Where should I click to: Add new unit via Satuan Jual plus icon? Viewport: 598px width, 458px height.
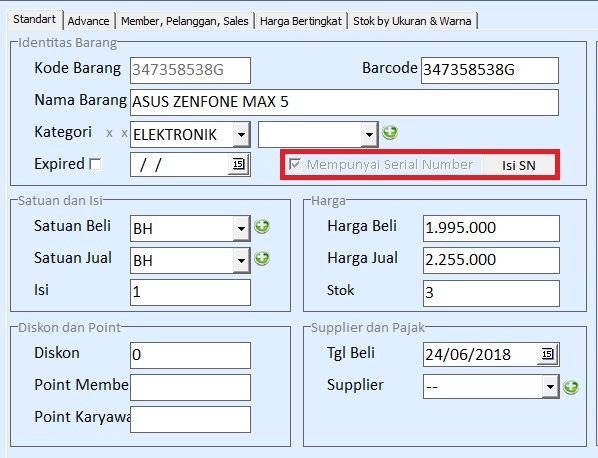pyautogui.click(x=262, y=259)
